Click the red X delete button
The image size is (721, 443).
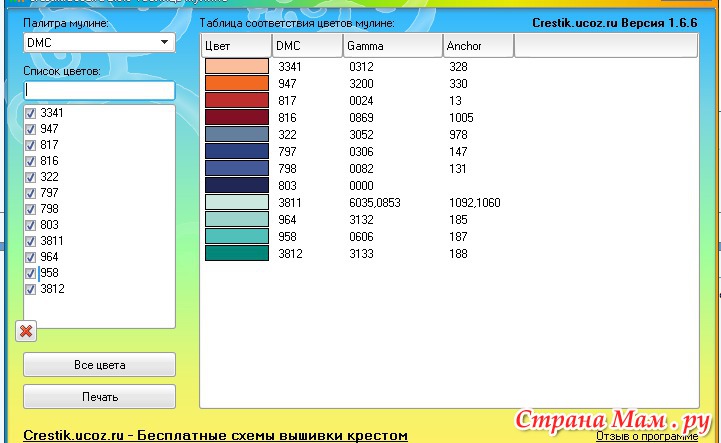[26, 331]
